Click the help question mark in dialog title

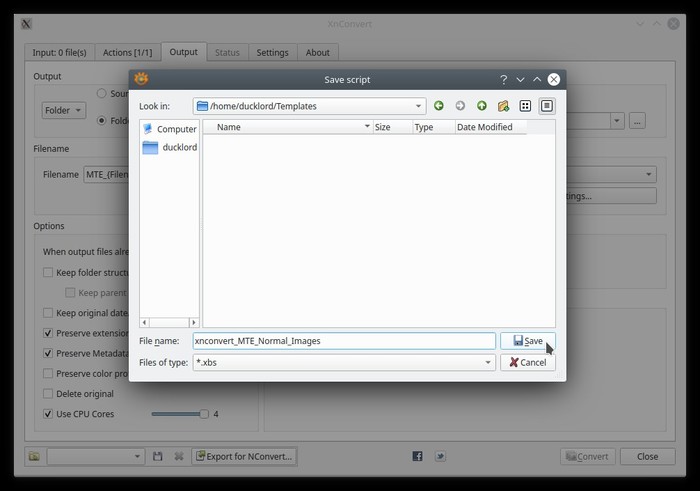[x=504, y=79]
